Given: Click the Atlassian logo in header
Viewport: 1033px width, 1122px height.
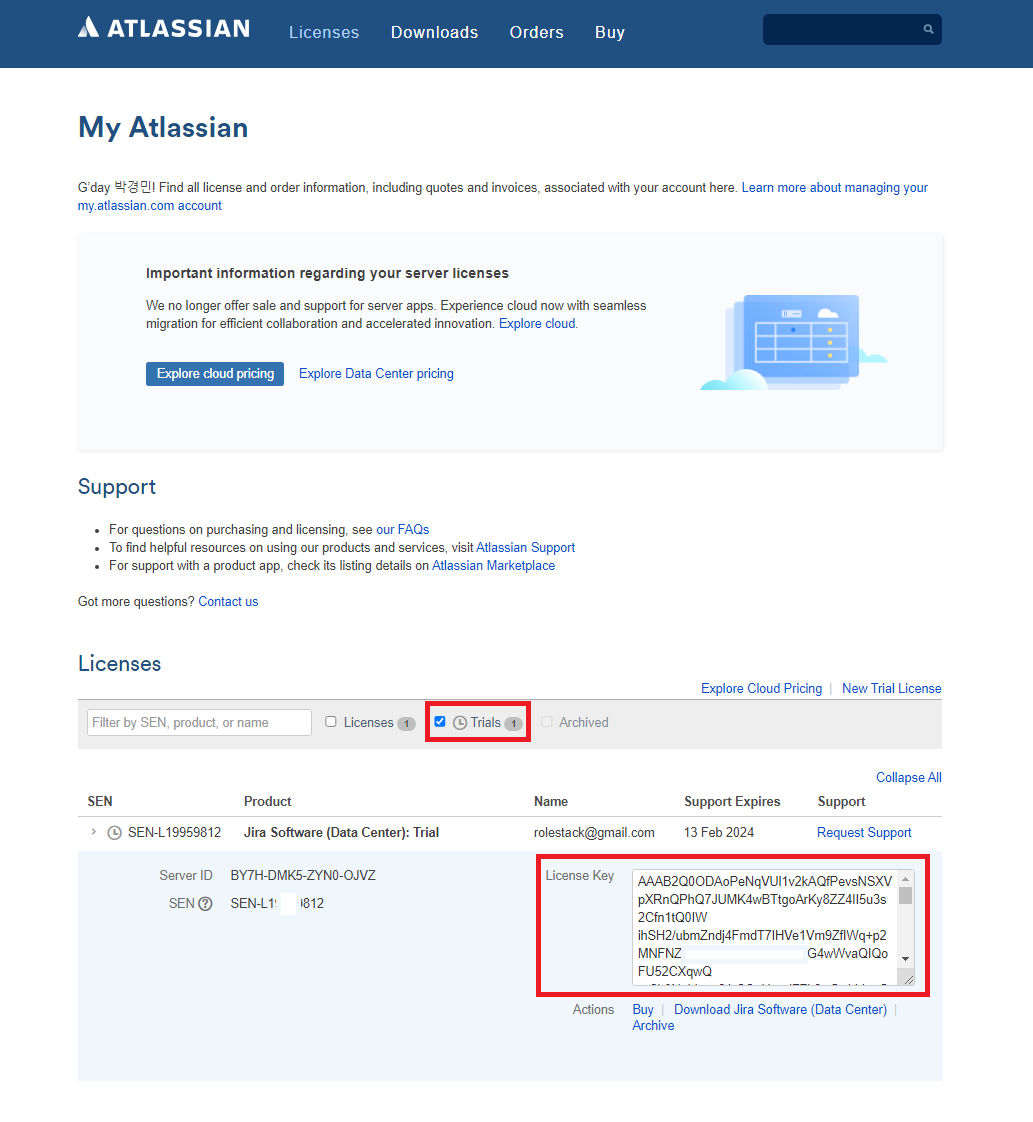Looking at the screenshot, I should click(164, 28).
